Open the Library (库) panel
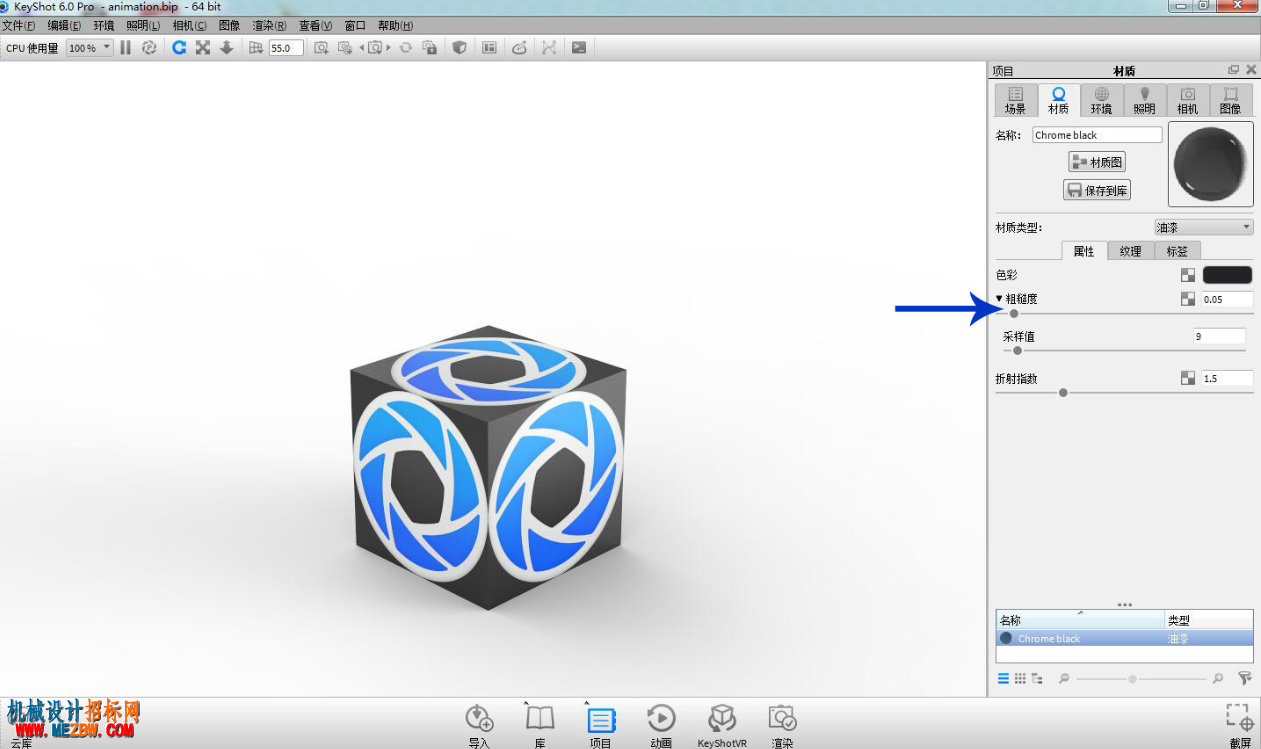Image resolution: width=1261 pixels, height=749 pixels. tap(540, 725)
